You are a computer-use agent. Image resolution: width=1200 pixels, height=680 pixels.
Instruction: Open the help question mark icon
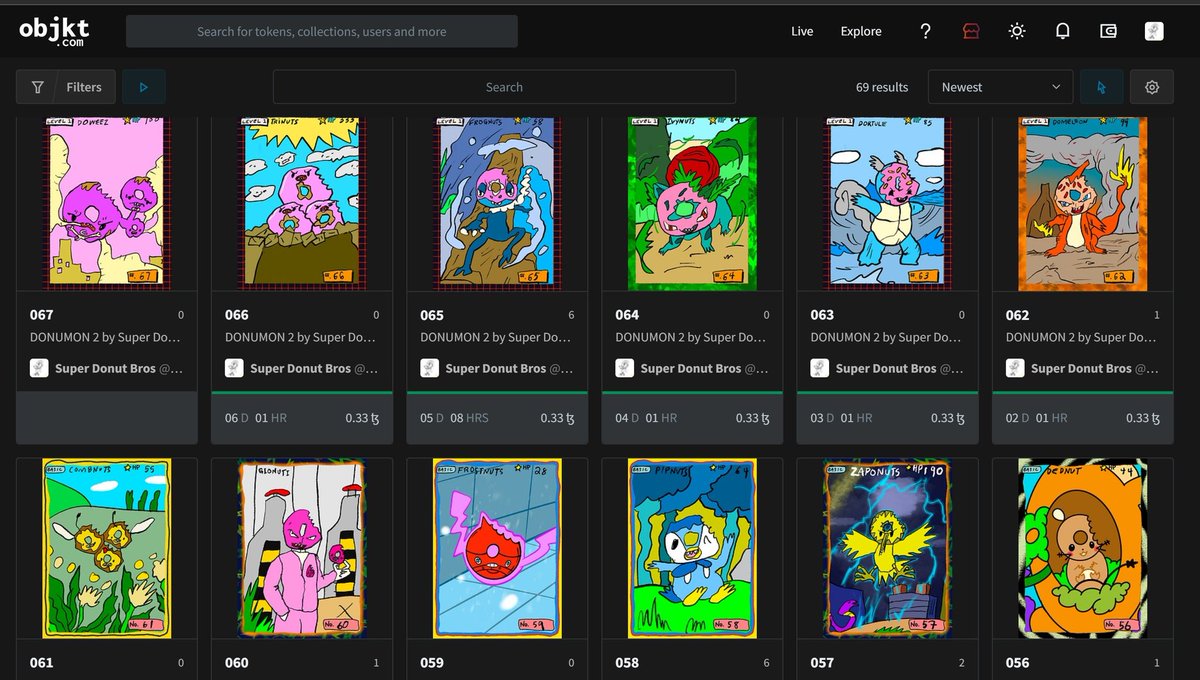[x=926, y=31]
